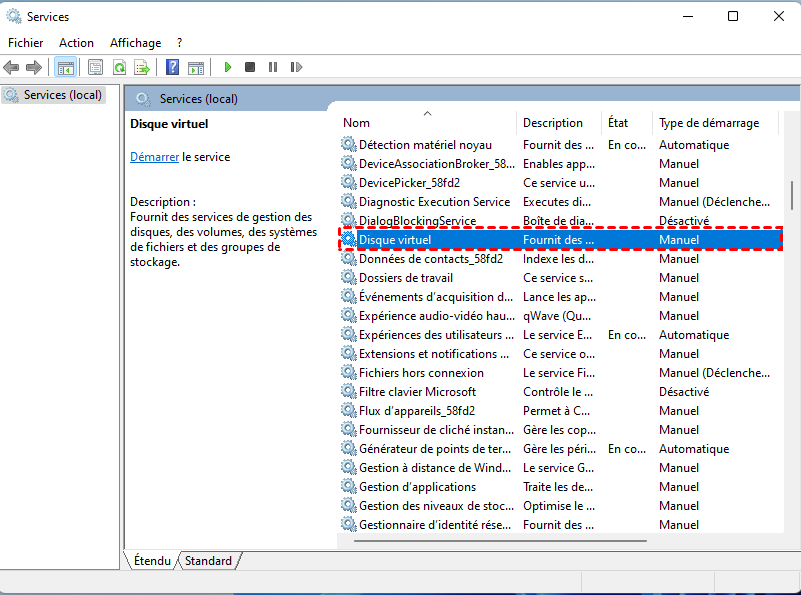Click the Démarrer service link
Image resolution: width=801 pixels, height=595 pixels.
click(x=154, y=157)
